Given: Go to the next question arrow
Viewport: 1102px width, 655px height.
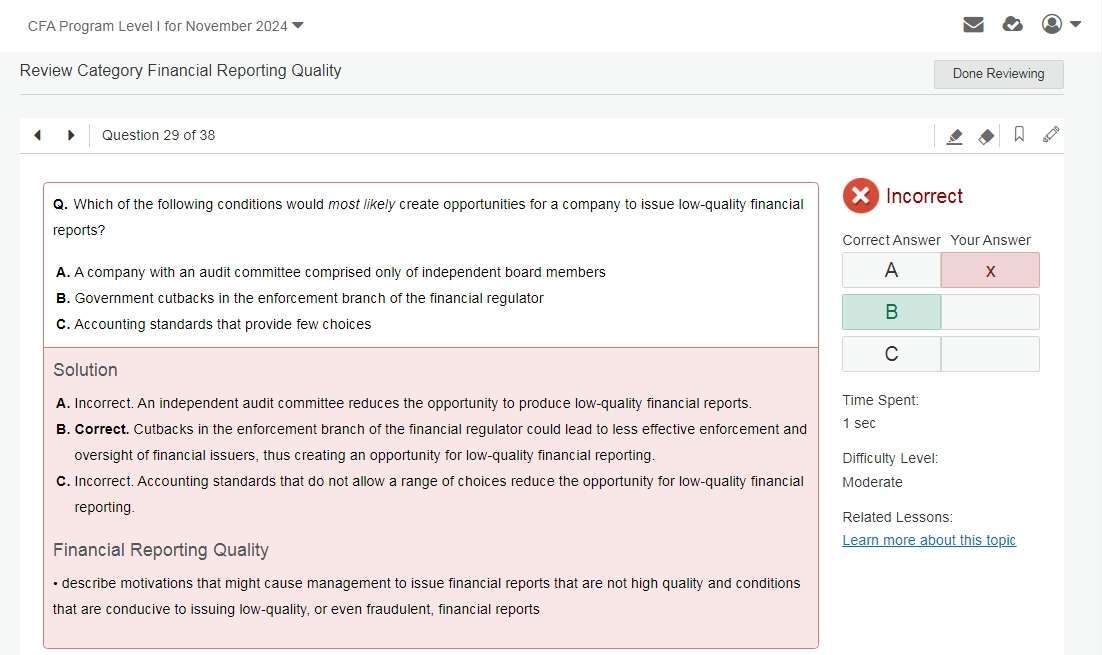Looking at the screenshot, I should 71,135.
